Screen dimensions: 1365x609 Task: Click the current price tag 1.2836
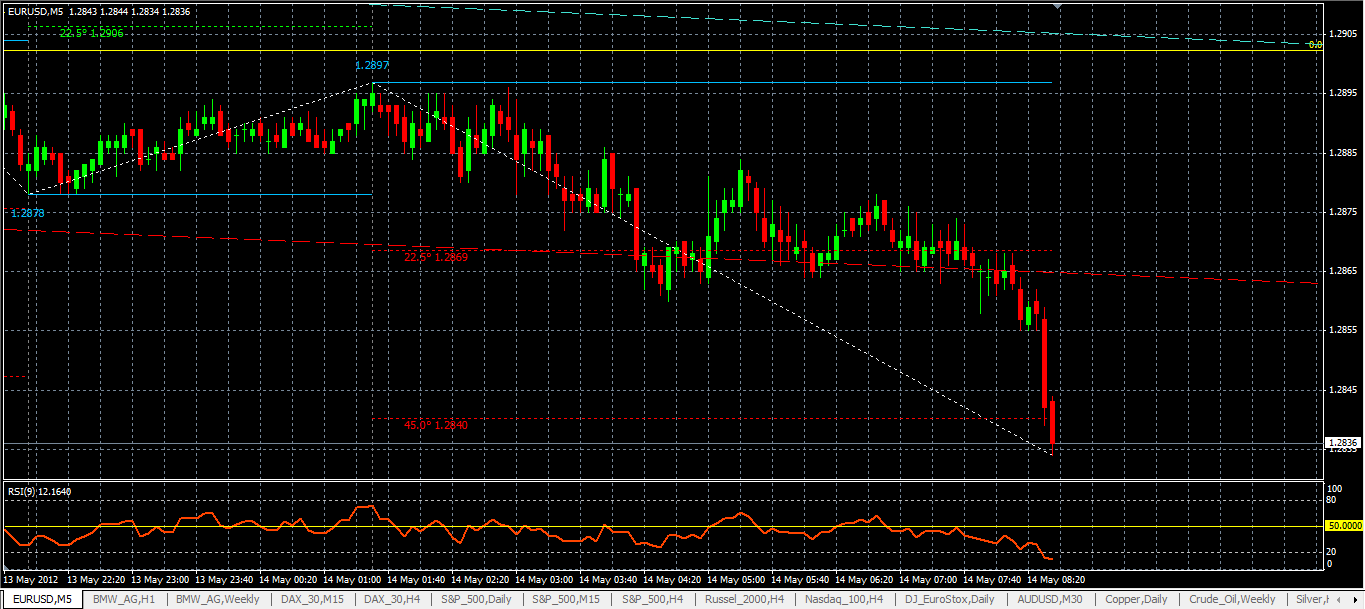tap(1341, 442)
